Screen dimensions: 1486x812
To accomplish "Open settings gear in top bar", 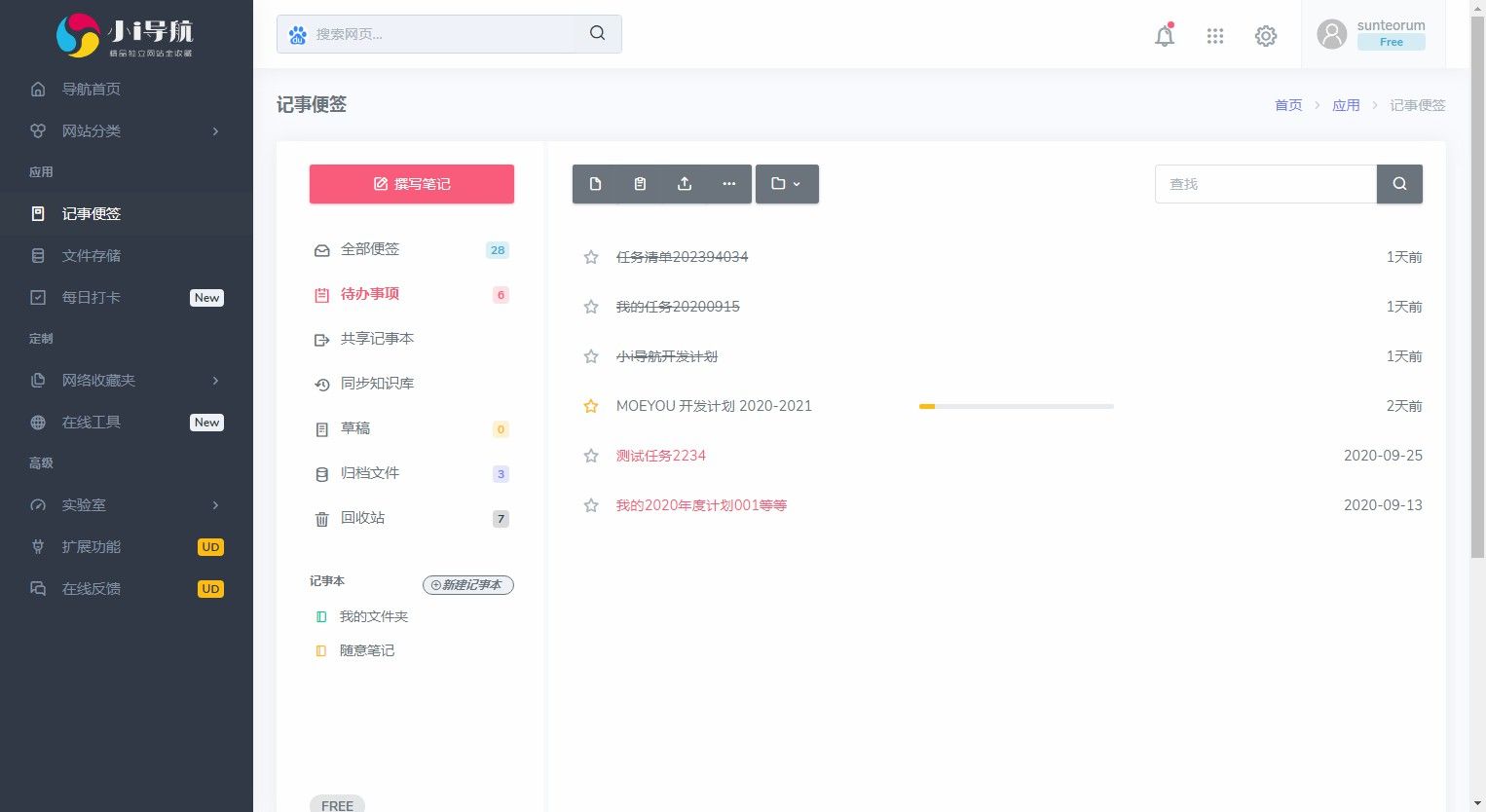I will pyautogui.click(x=1265, y=36).
